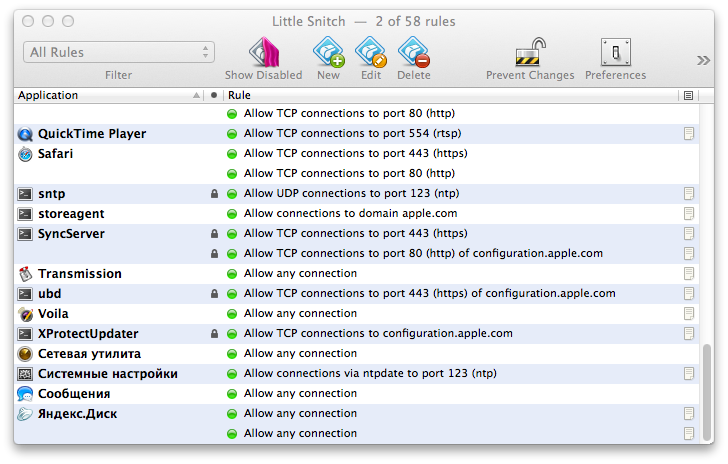Sort by the Application column header
728x464 pixels.
pos(100,96)
